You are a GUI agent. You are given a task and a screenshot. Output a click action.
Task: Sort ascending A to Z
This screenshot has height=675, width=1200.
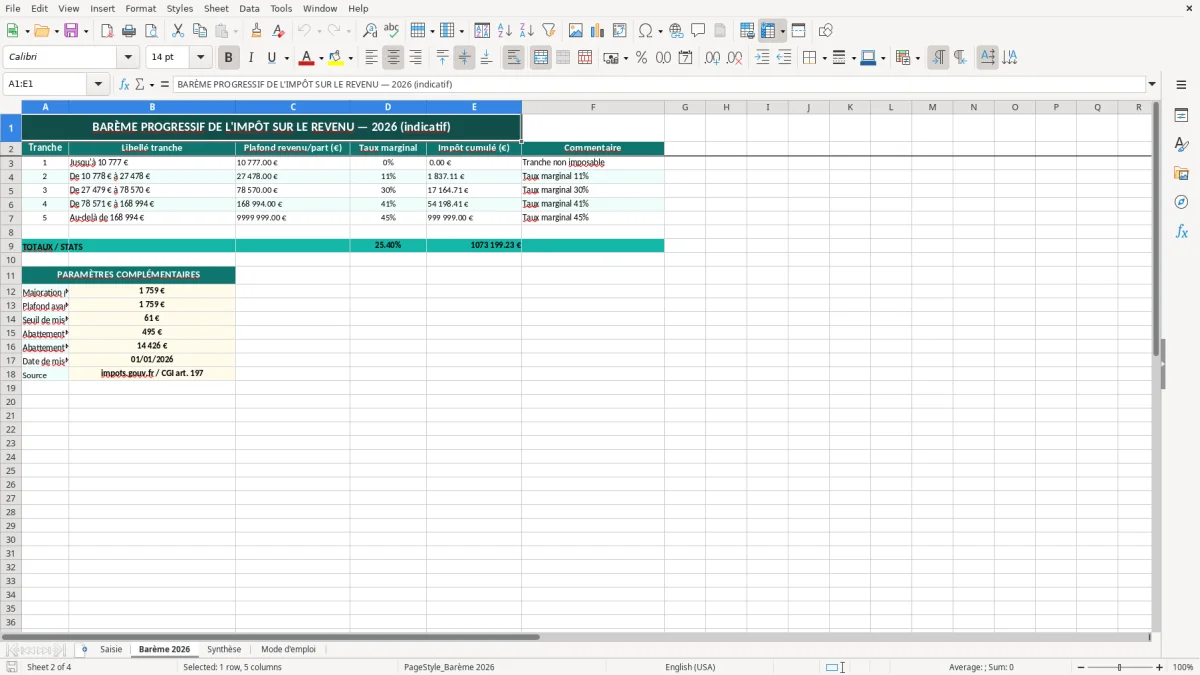tap(505, 31)
